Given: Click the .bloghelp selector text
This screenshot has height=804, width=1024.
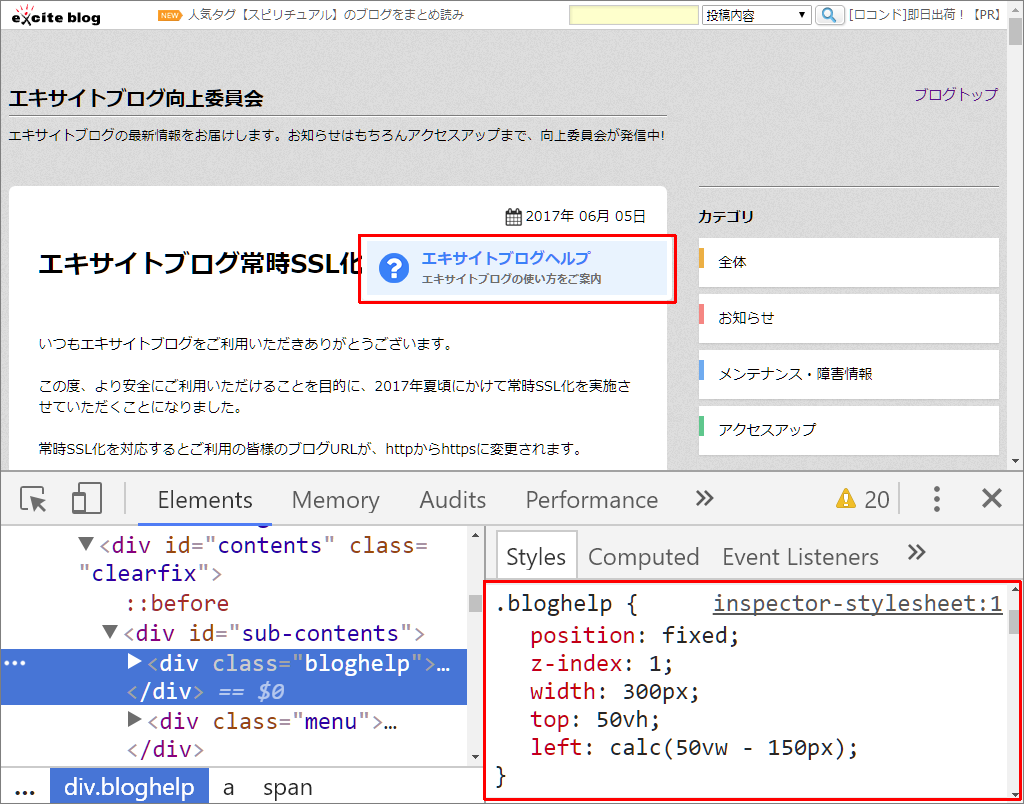Looking at the screenshot, I should (554, 604).
